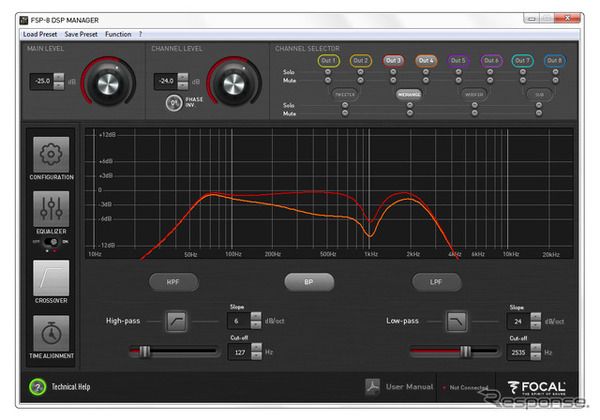Screen dimensions: 600x420
Task: Increase the Main Level dB value
Action: pos(59,77)
